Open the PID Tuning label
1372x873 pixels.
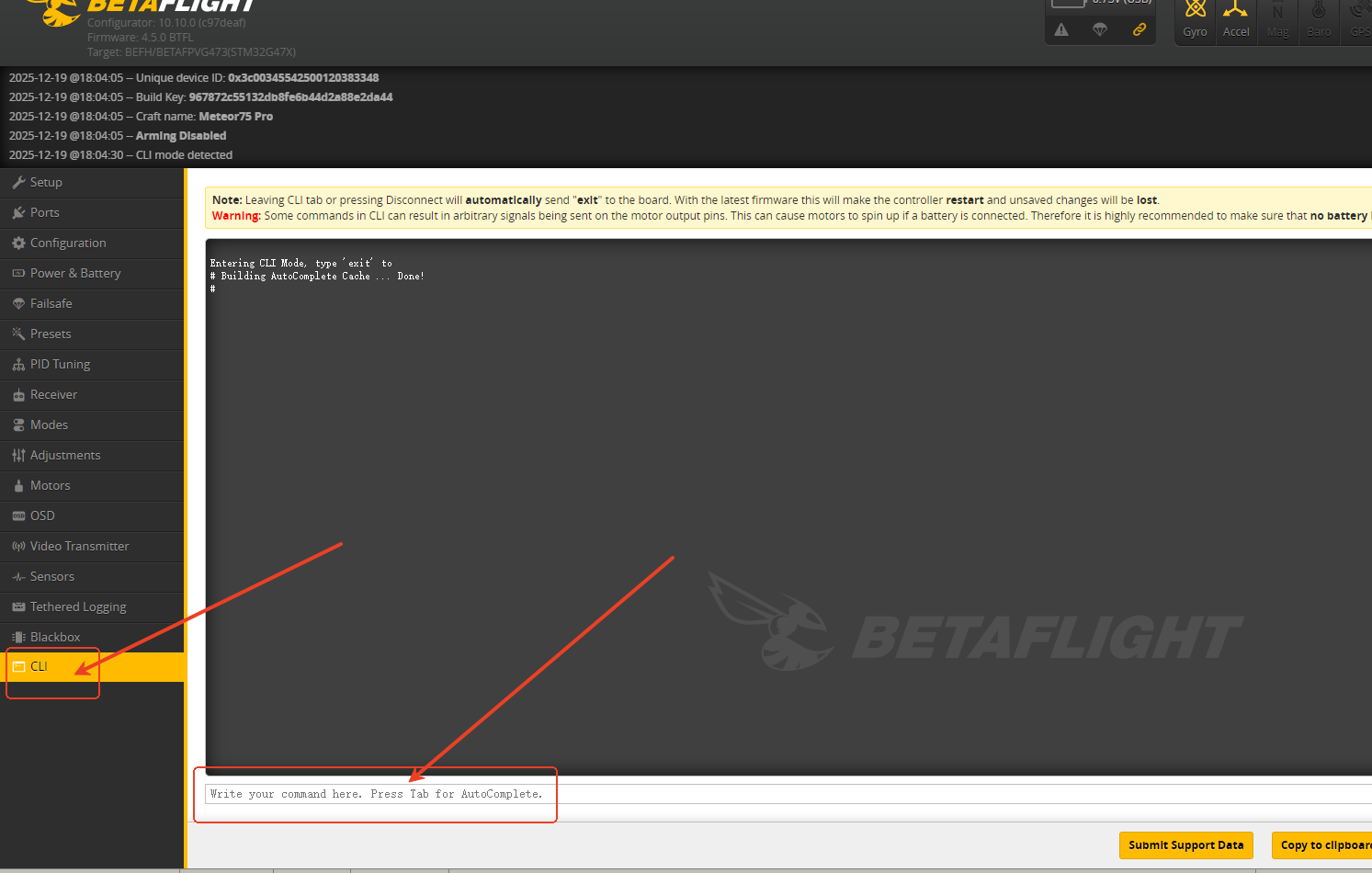pos(60,364)
